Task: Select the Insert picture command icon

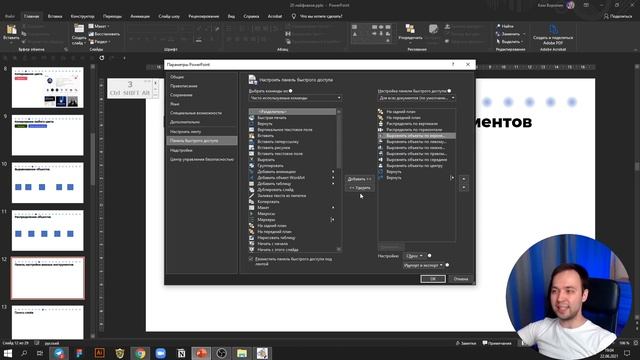Action: click(252, 147)
